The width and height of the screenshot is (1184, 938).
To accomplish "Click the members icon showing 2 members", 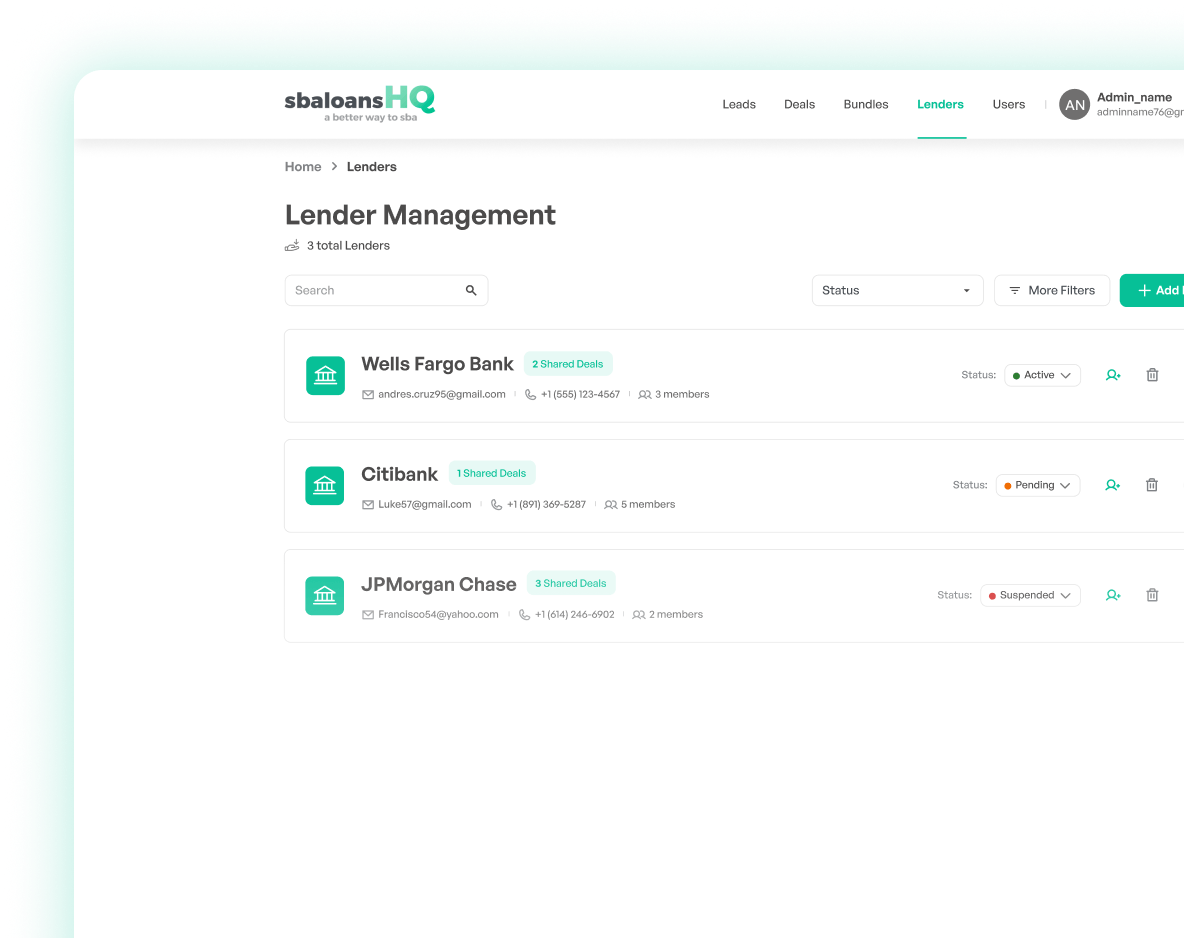I will [639, 614].
